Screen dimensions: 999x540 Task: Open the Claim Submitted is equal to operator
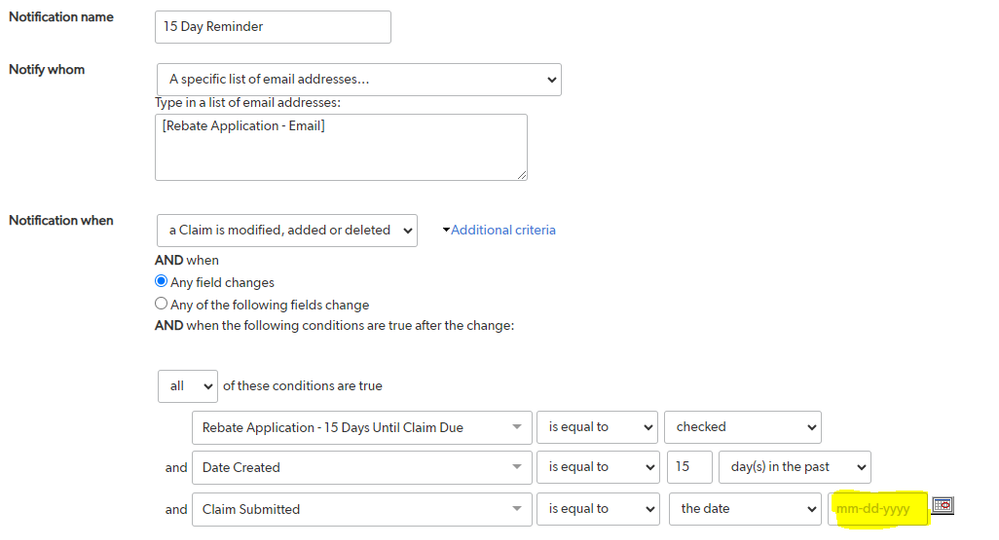[x=598, y=508]
